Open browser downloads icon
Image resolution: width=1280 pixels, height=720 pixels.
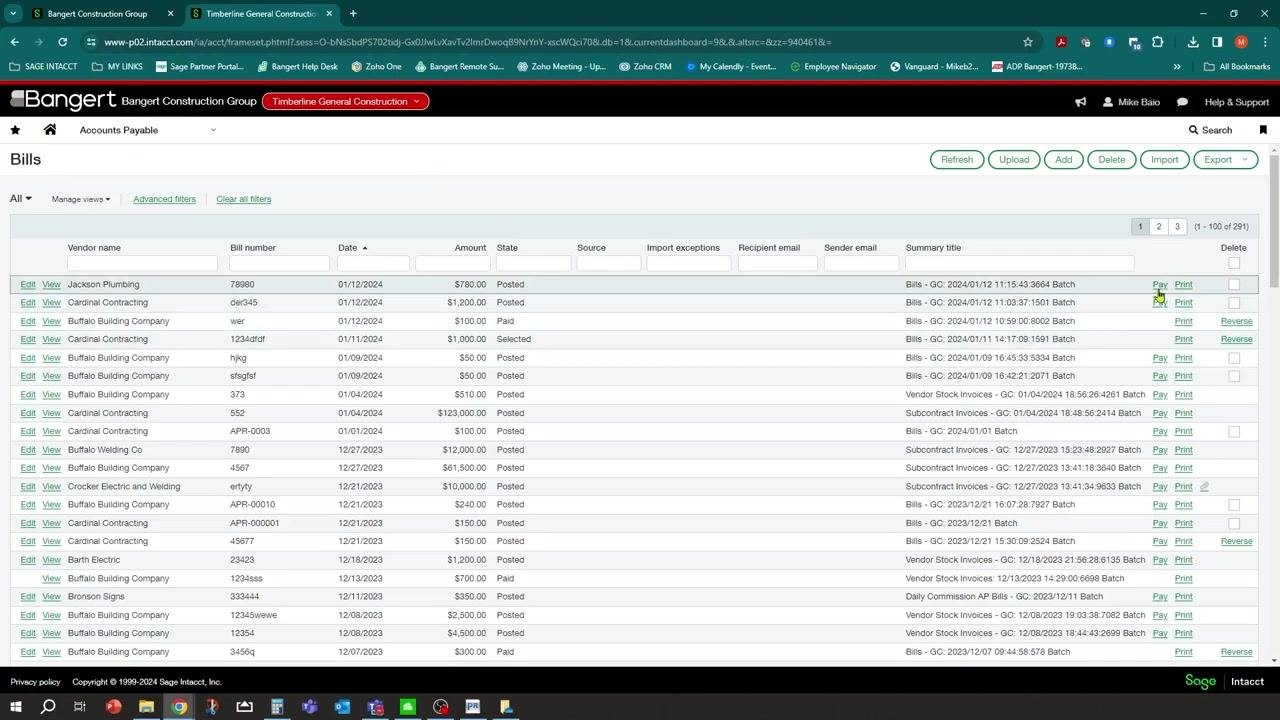coord(1193,42)
